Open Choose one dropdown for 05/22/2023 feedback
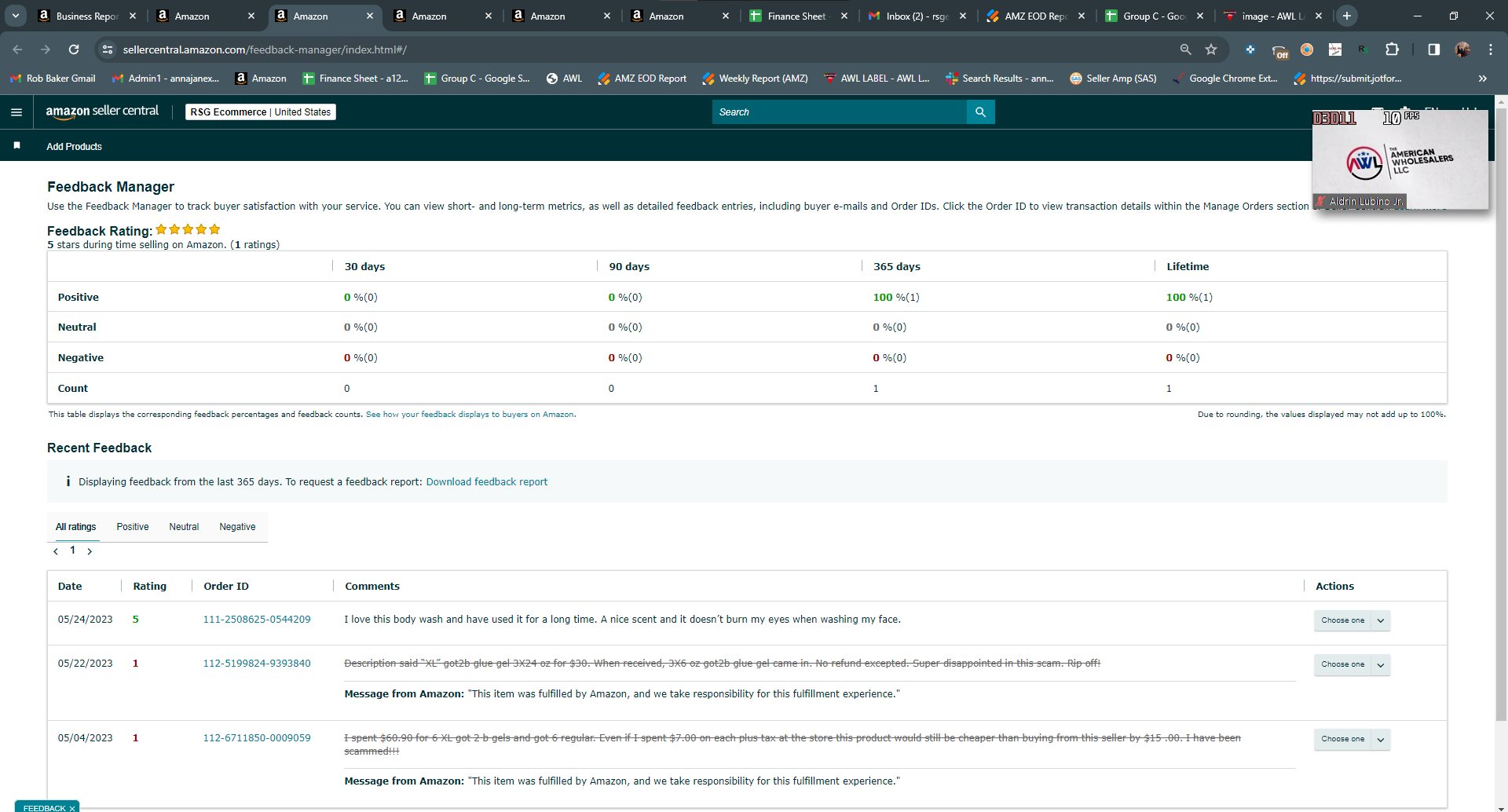This screenshot has height=812, width=1508. tap(1352, 664)
